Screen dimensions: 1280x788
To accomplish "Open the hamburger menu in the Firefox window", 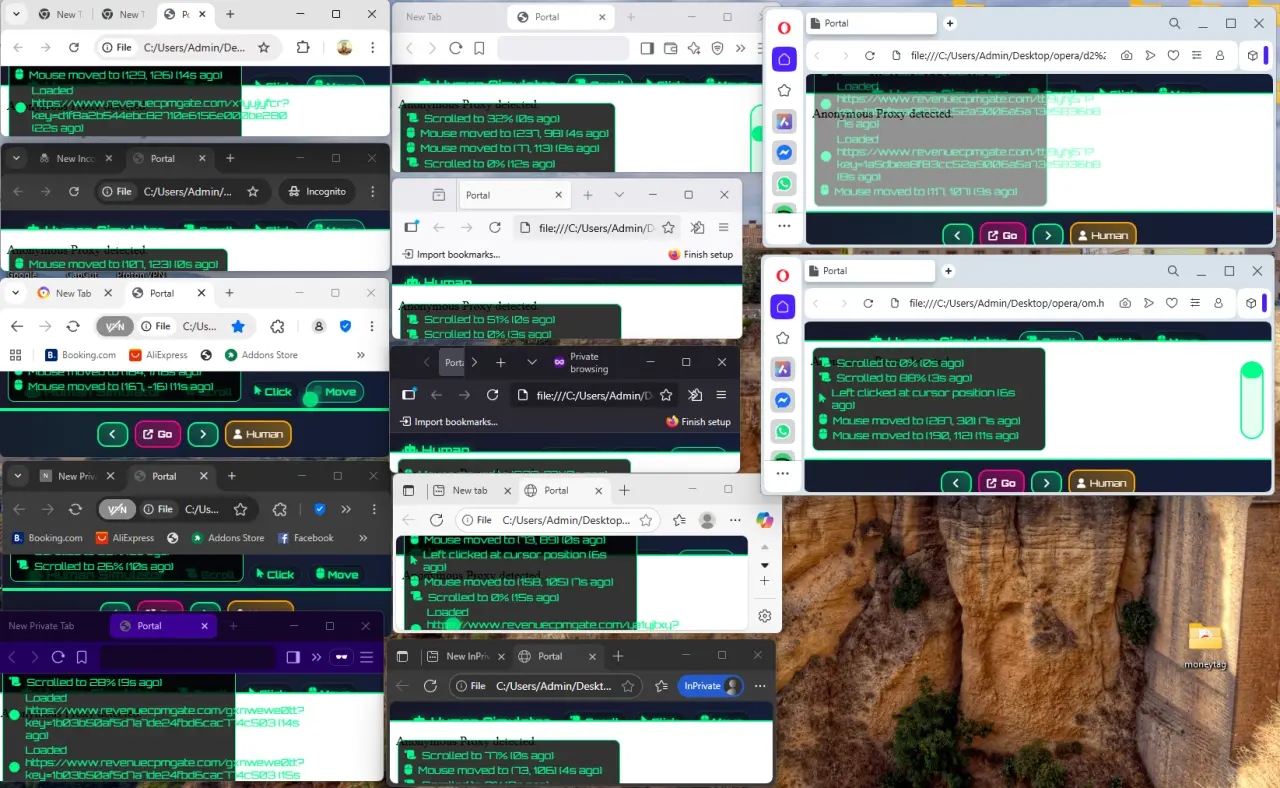I will coord(723,228).
